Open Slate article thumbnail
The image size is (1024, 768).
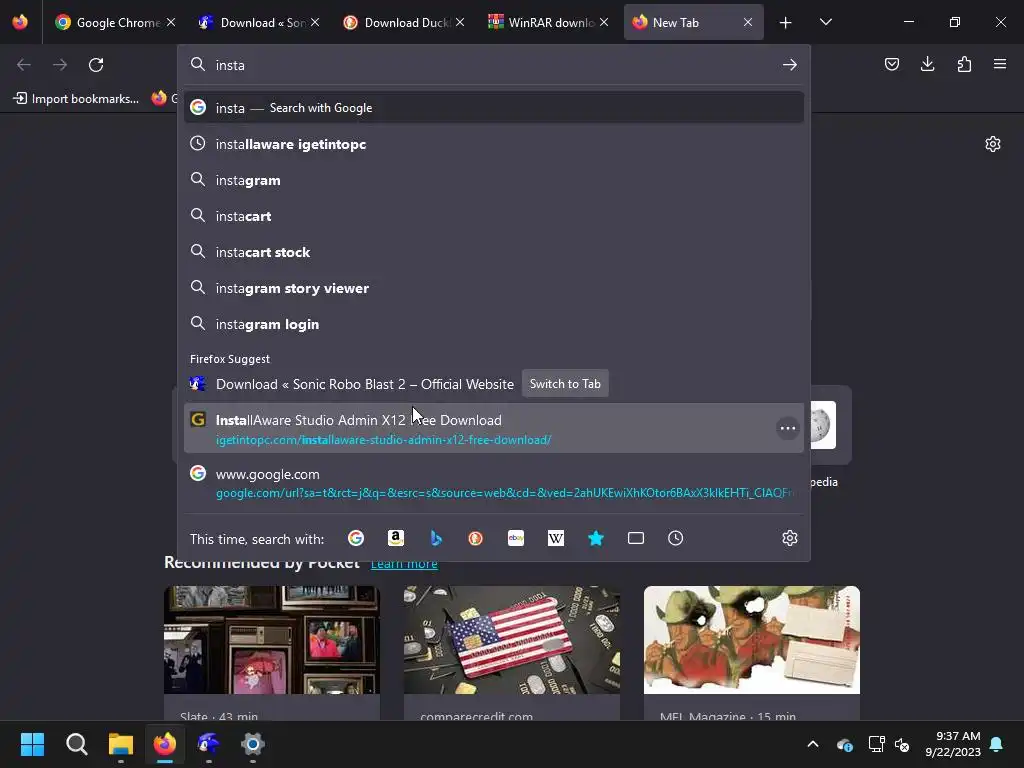coord(272,639)
